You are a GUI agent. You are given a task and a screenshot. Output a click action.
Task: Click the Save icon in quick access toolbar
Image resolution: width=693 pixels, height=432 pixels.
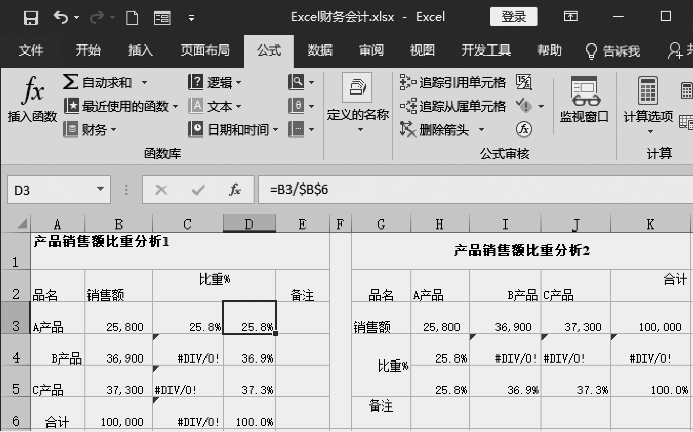click(31, 18)
